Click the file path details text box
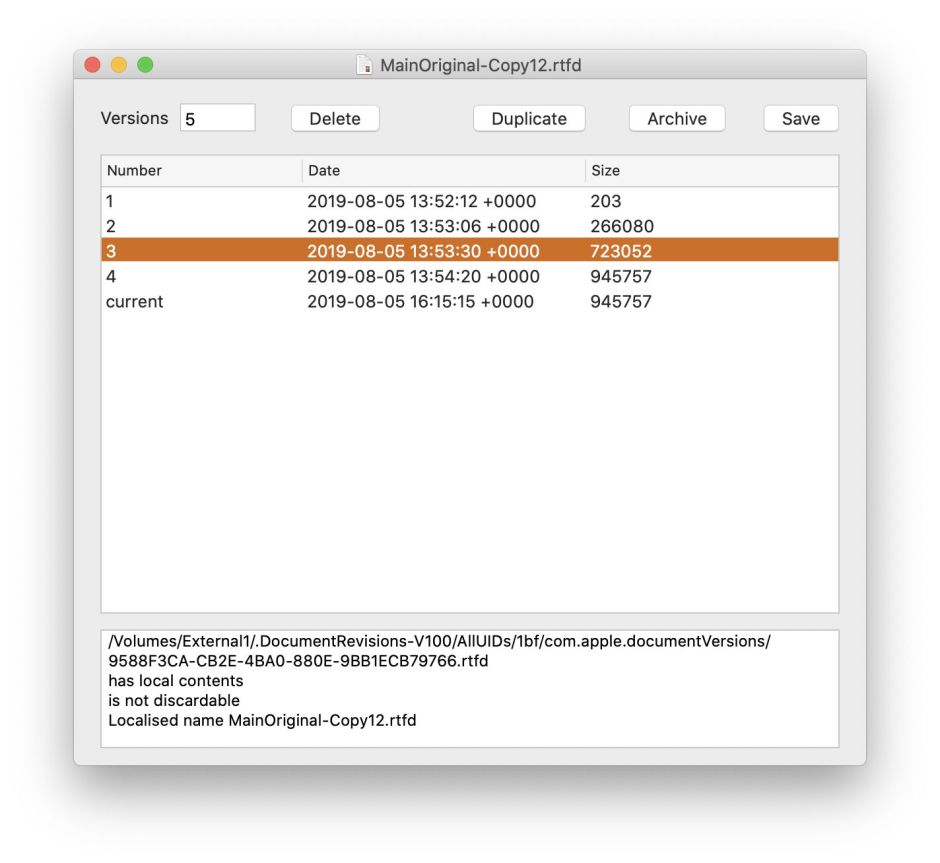This screenshot has height=863, width=940. [x=469, y=688]
